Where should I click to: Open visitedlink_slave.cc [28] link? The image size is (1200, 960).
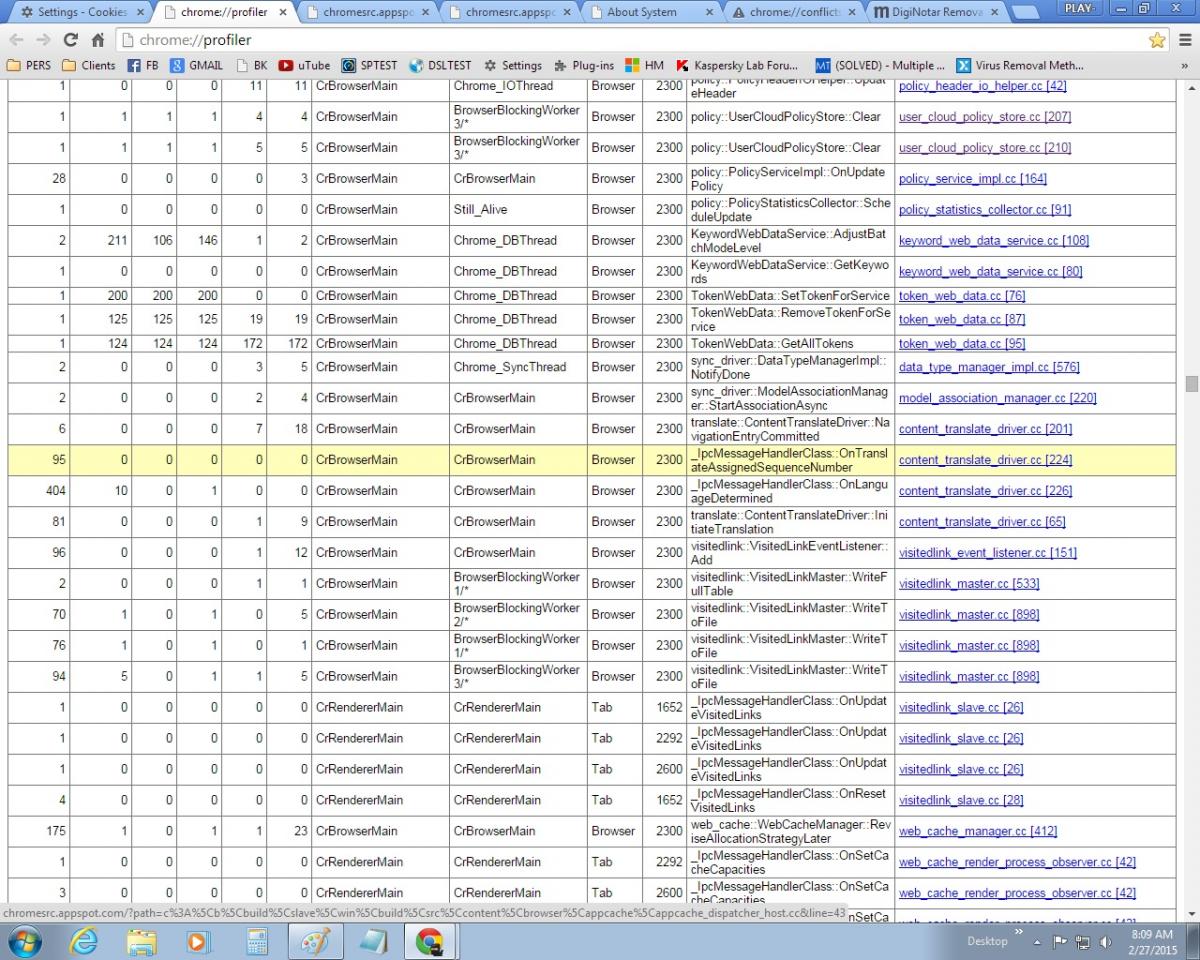(x=961, y=801)
